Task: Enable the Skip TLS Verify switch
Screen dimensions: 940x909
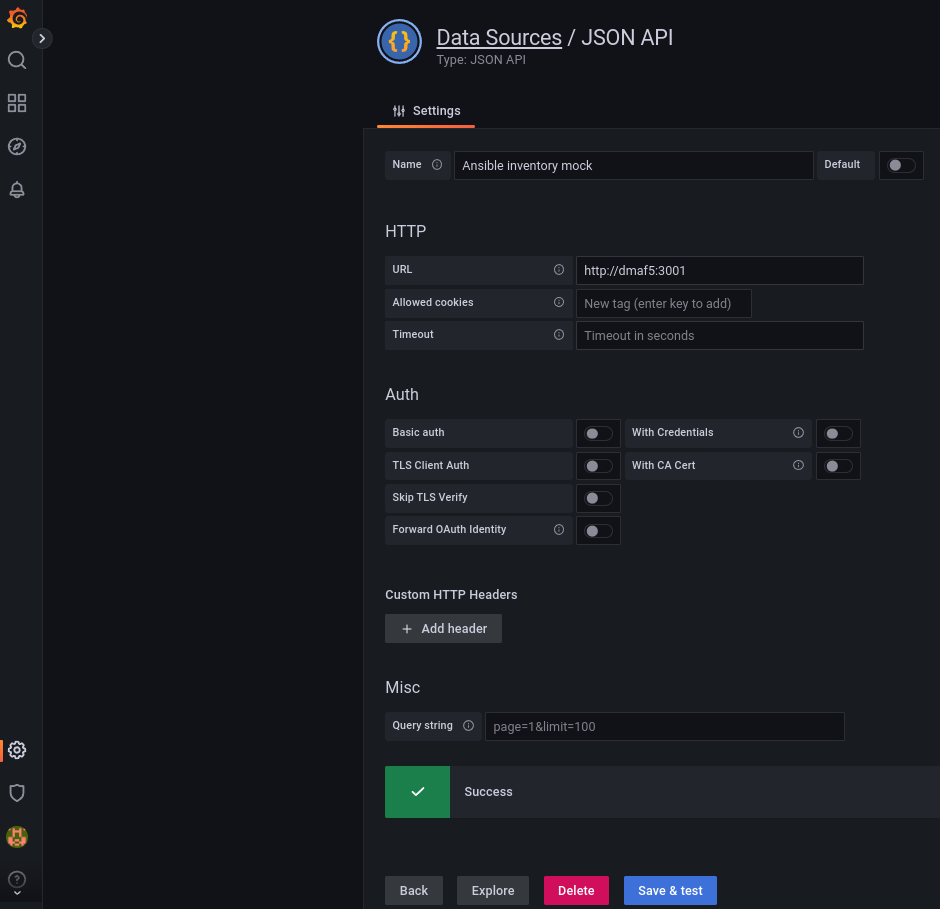Action: click(x=598, y=498)
